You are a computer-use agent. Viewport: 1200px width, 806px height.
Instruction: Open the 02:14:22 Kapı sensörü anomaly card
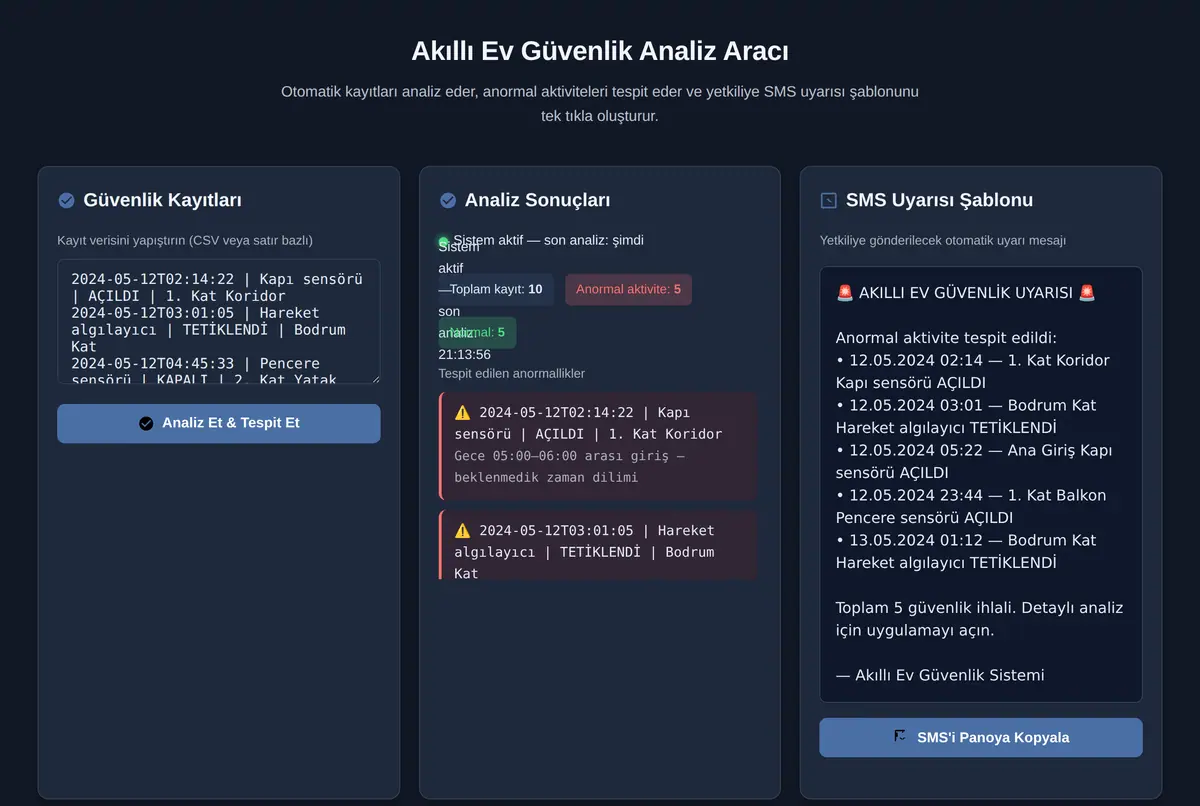click(x=597, y=446)
